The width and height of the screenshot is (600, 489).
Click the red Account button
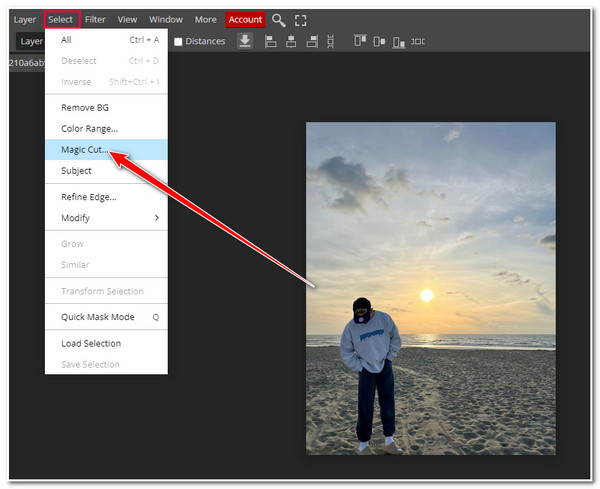coord(245,19)
